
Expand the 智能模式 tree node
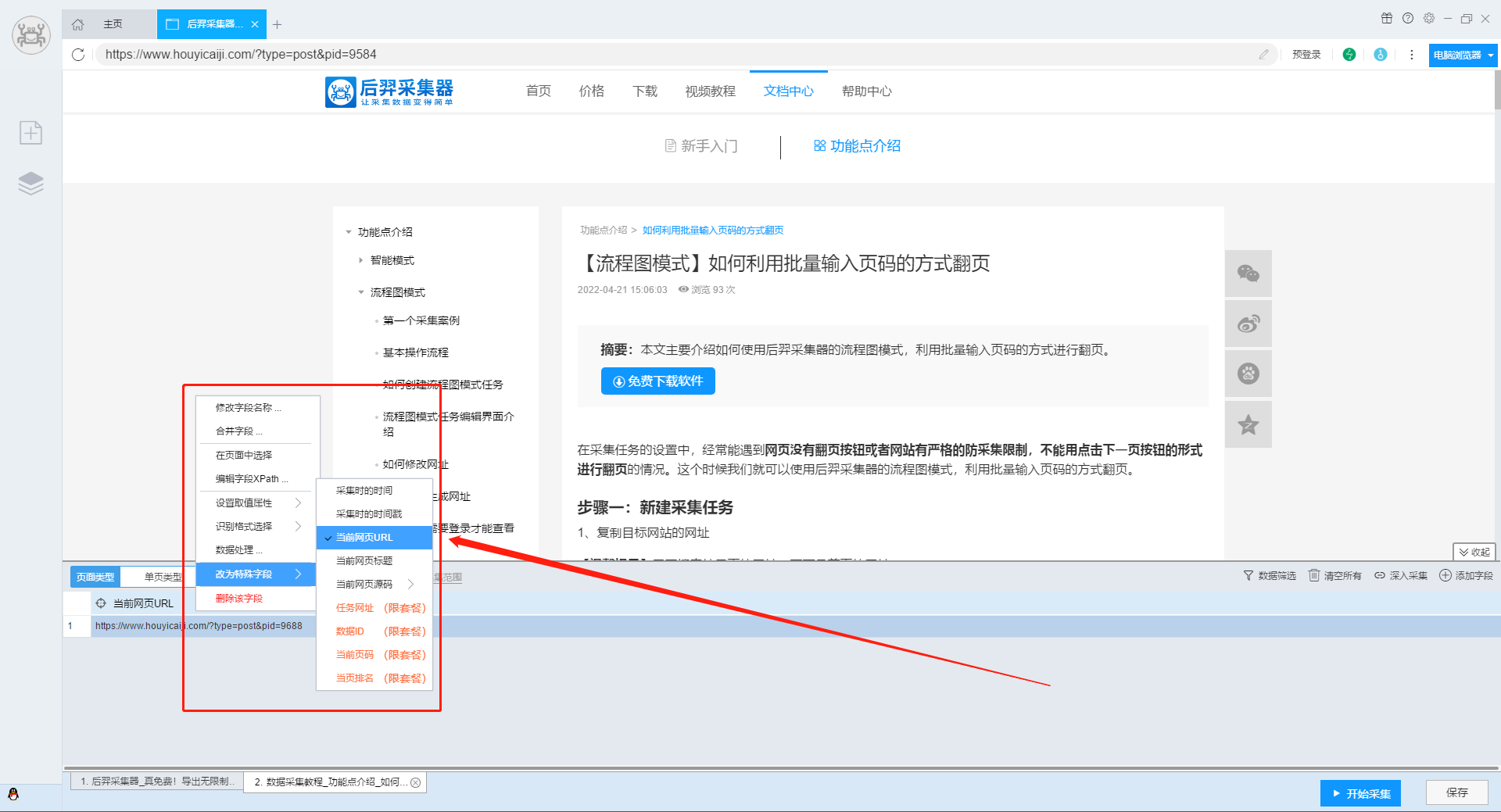click(x=360, y=260)
